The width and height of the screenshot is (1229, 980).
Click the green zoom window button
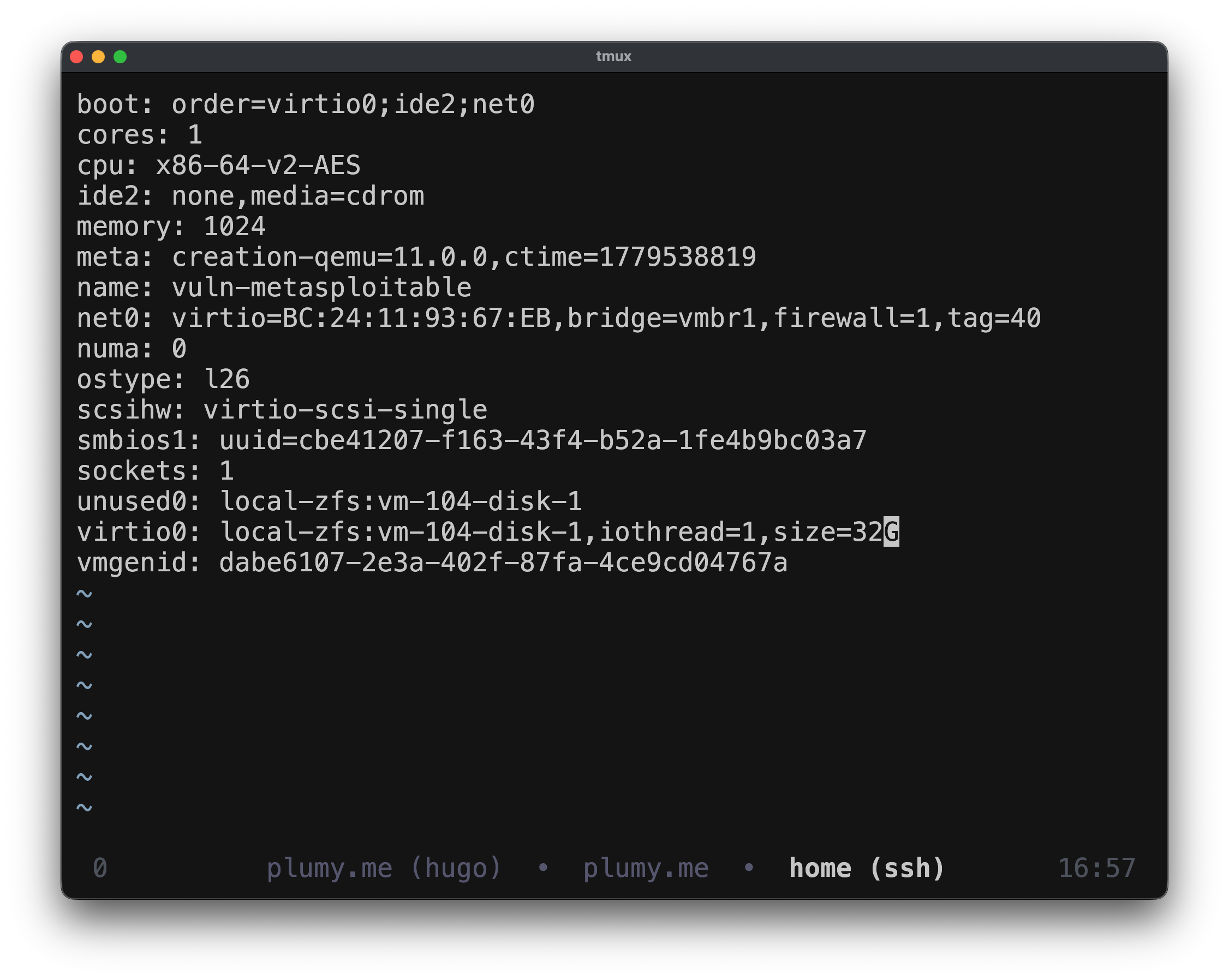pyautogui.click(x=120, y=56)
